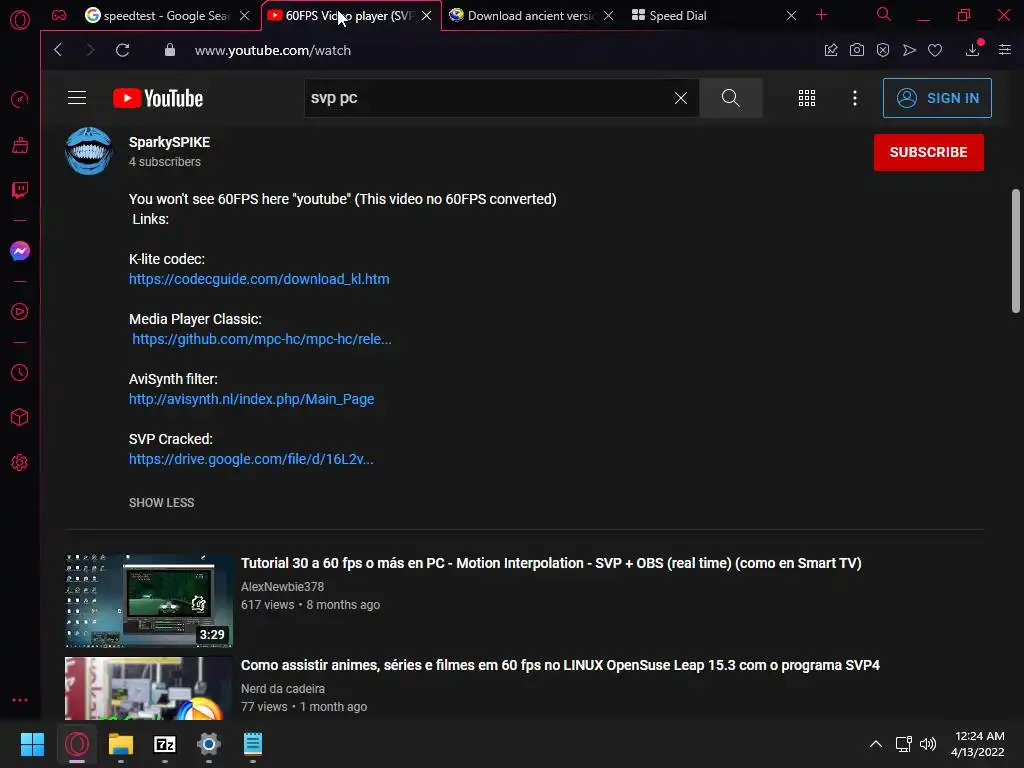This screenshot has height=768, width=1024.
Task: Open YouTube settings three-dots menu
Action: (855, 98)
